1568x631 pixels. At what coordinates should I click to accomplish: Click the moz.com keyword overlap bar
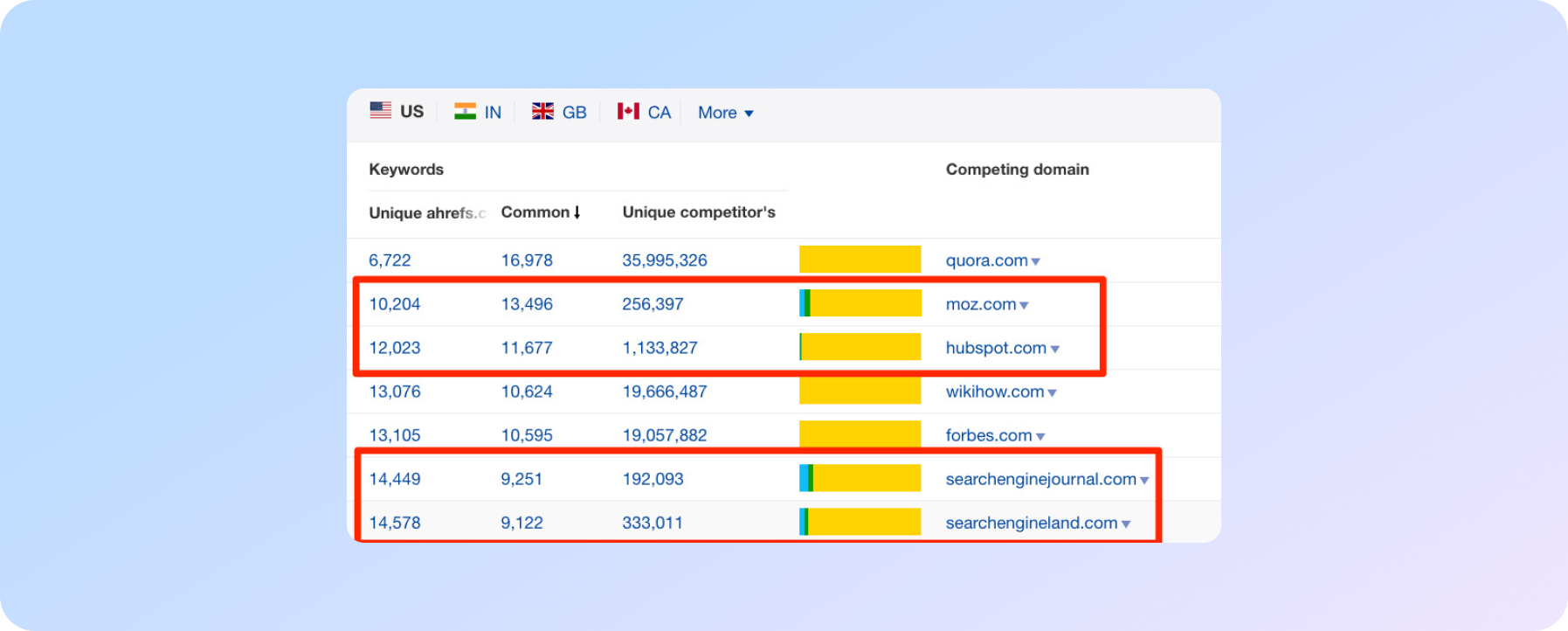click(860, 303)
